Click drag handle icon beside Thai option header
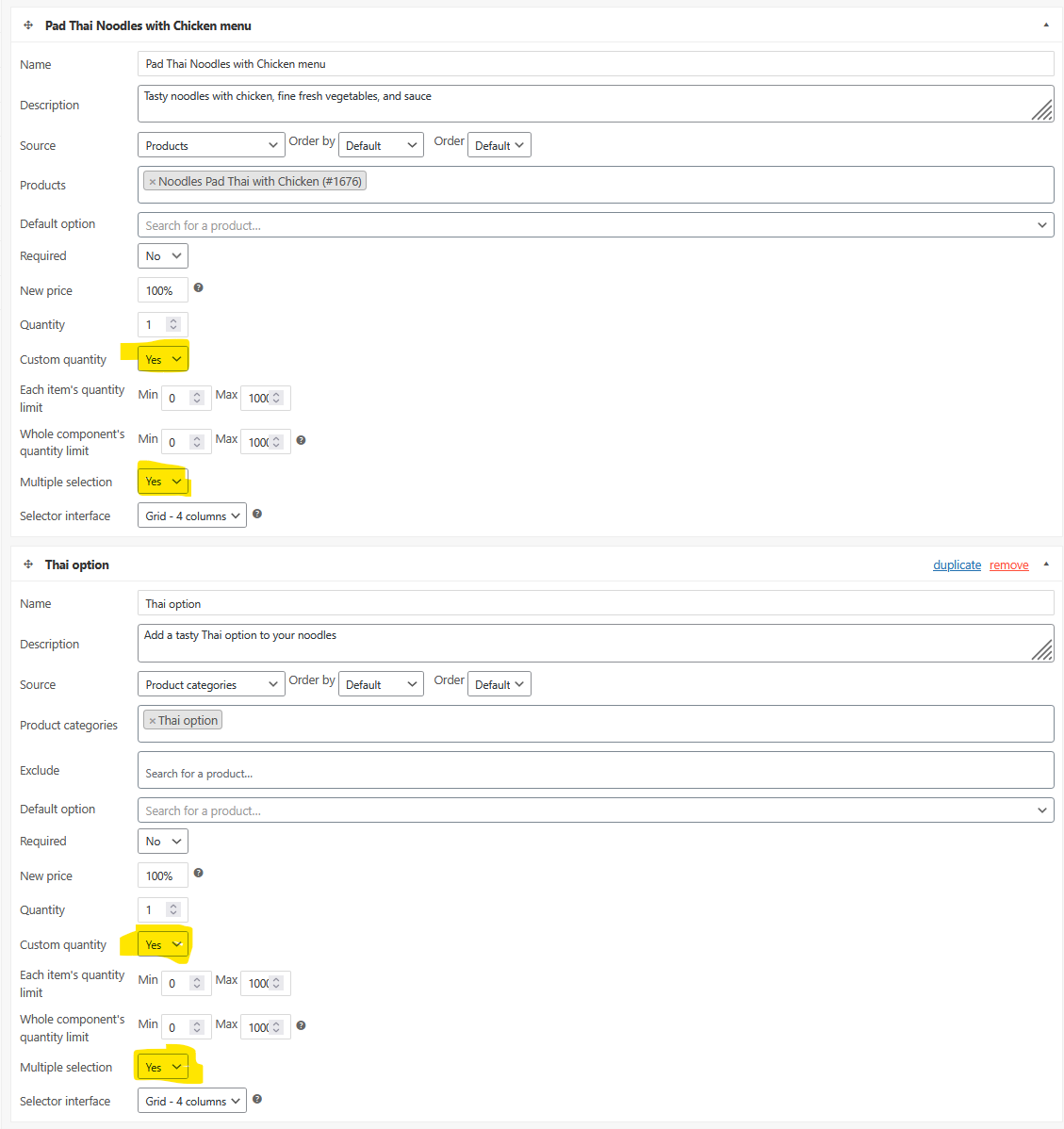The height and width of the screenshot is (1129, 1064). coord(28,564)
